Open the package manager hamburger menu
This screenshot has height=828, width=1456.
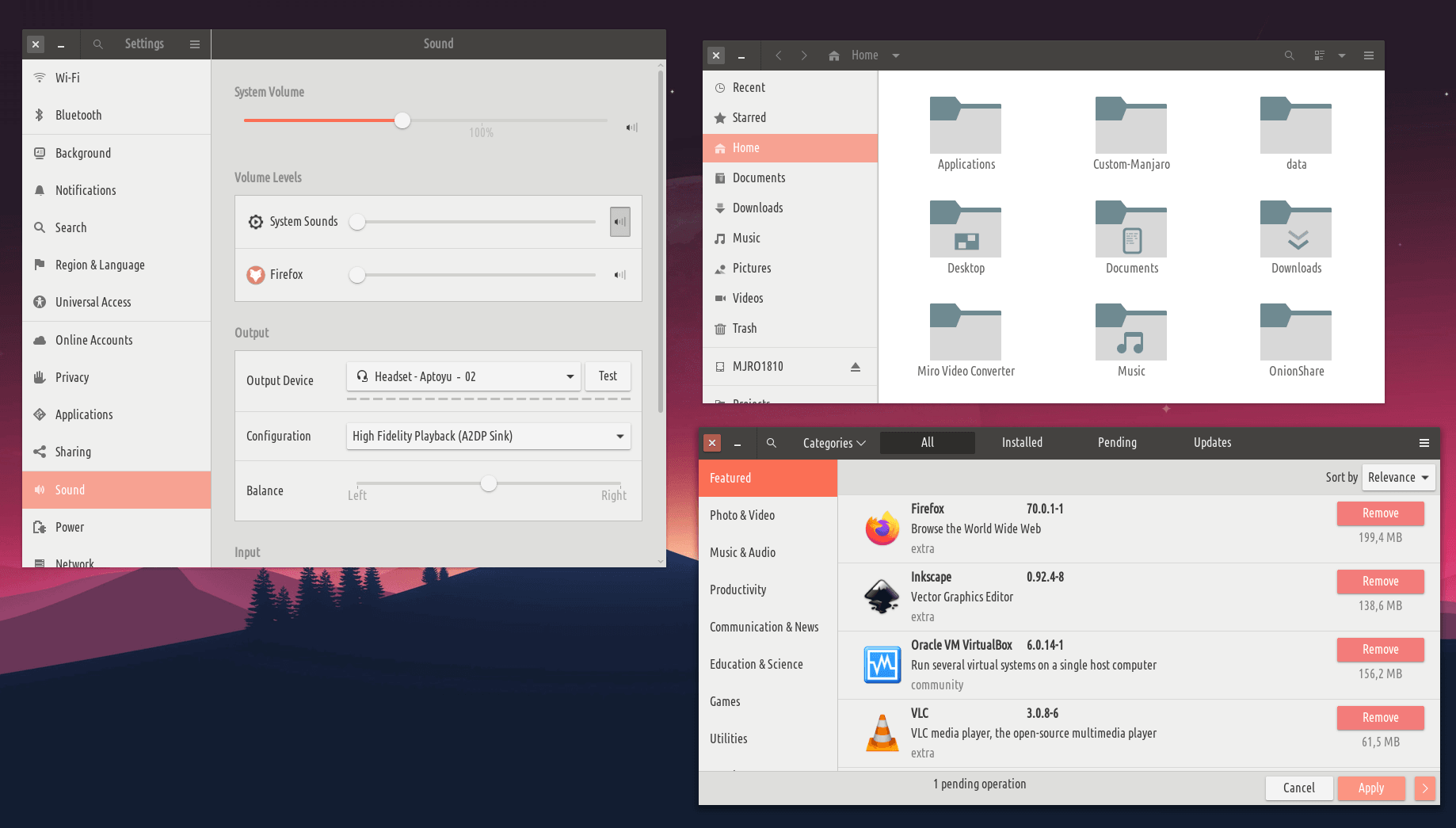pyautogui.click(x=1424, y=443)
